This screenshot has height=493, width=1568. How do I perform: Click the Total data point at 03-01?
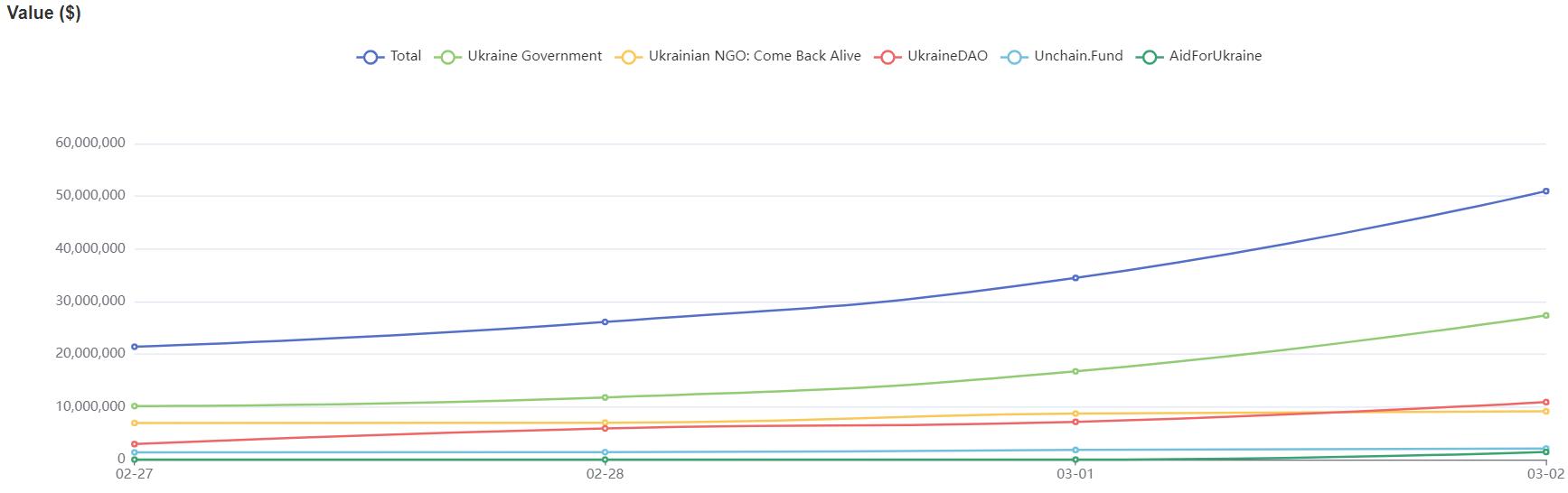(1075, 278)
